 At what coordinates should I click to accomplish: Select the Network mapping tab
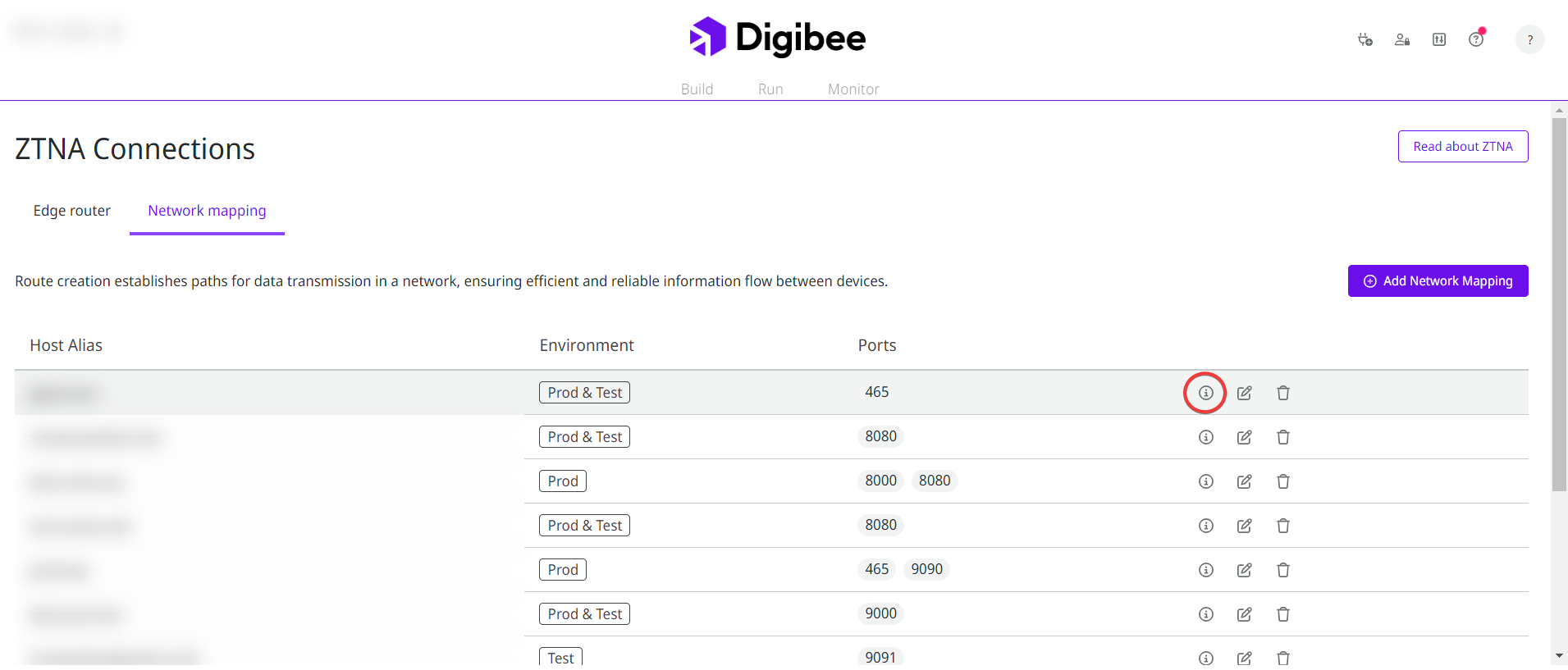point(207,211)
